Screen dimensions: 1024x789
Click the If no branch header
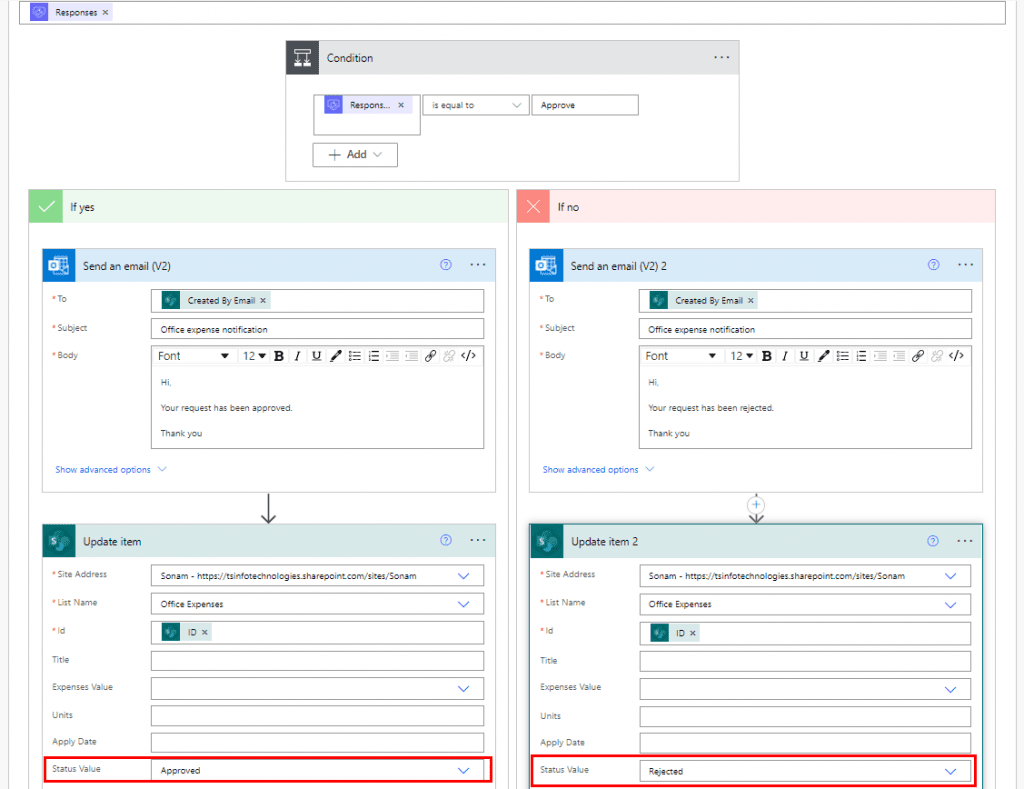pyautogui.click(x=756, y=206)
